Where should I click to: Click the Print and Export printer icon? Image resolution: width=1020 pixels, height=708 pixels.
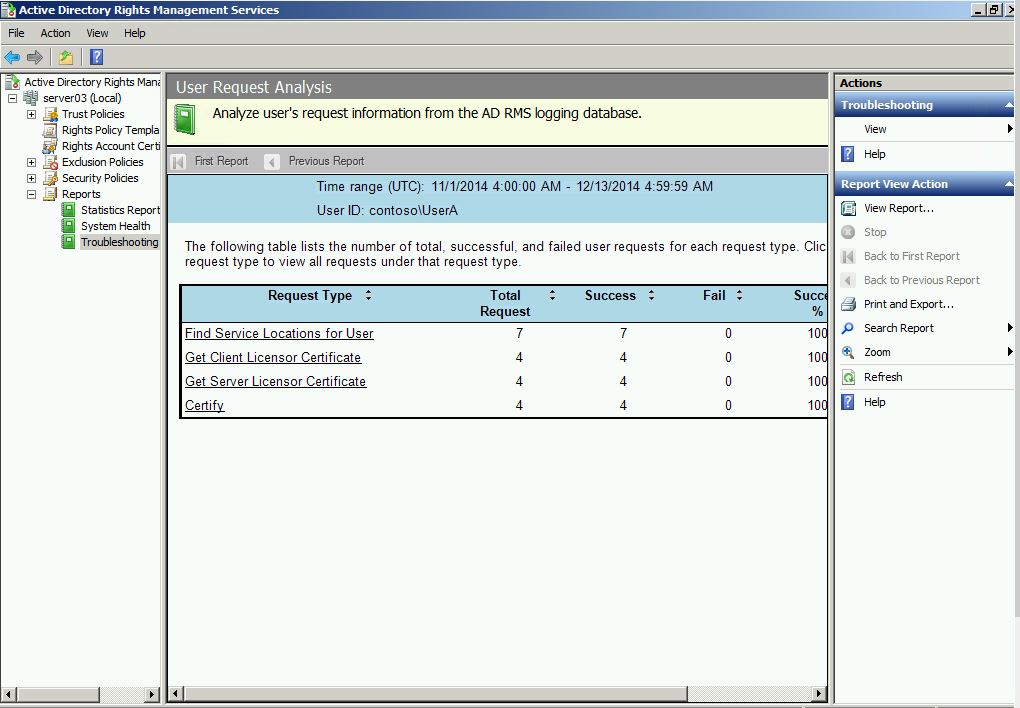(x=848, y=304)
